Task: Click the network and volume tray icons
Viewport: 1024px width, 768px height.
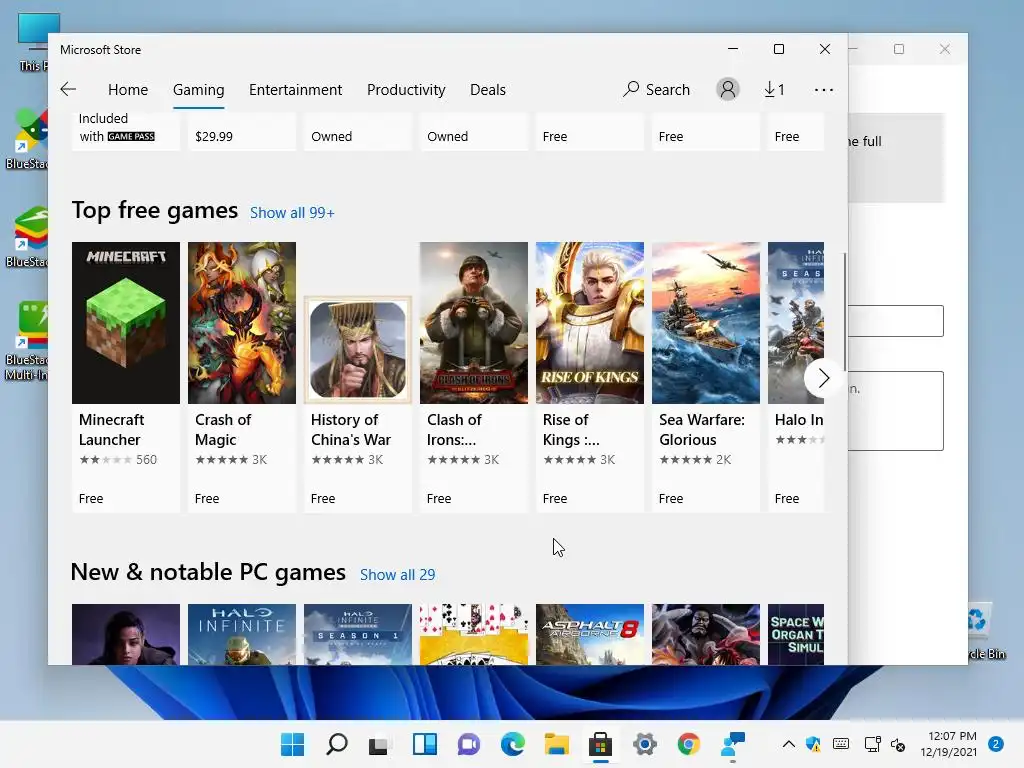Action: pos(884,744)
